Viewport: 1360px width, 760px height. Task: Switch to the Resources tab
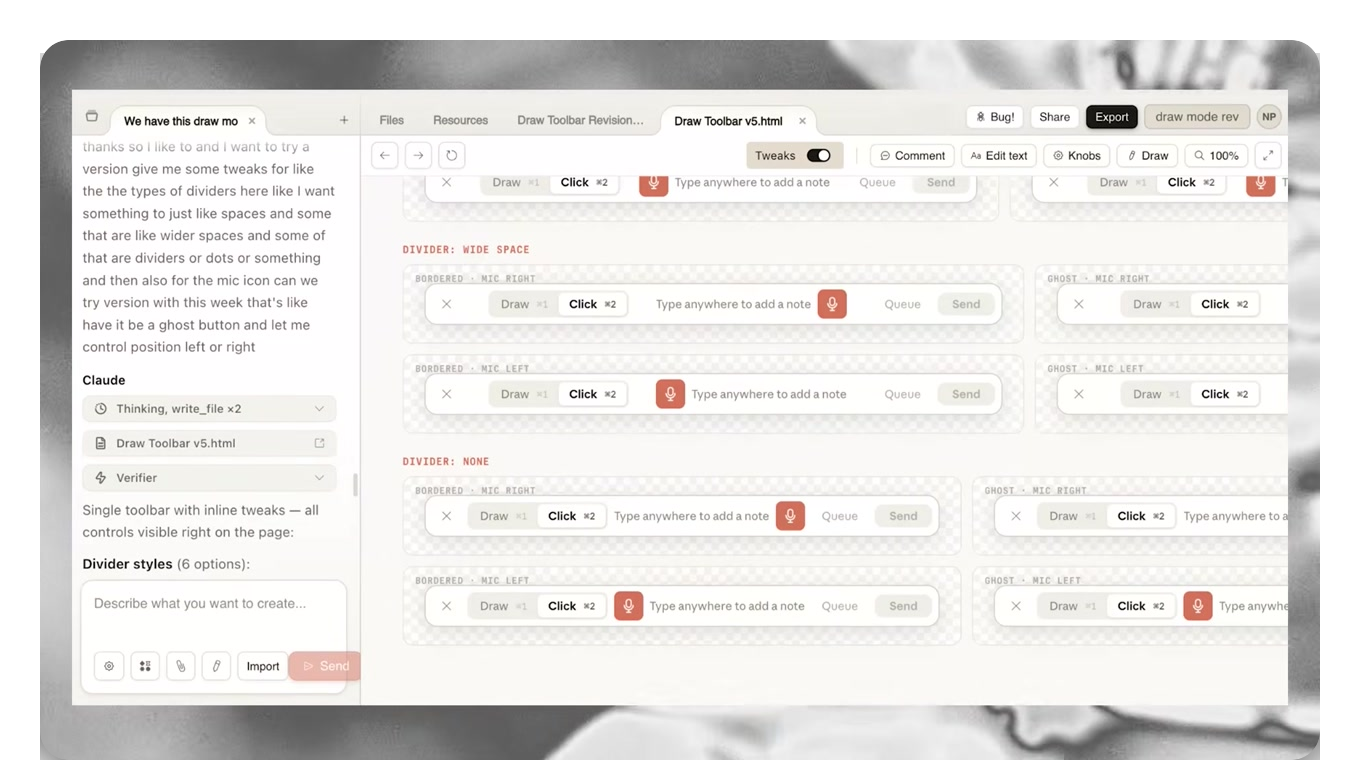click(x=461, y=120)
